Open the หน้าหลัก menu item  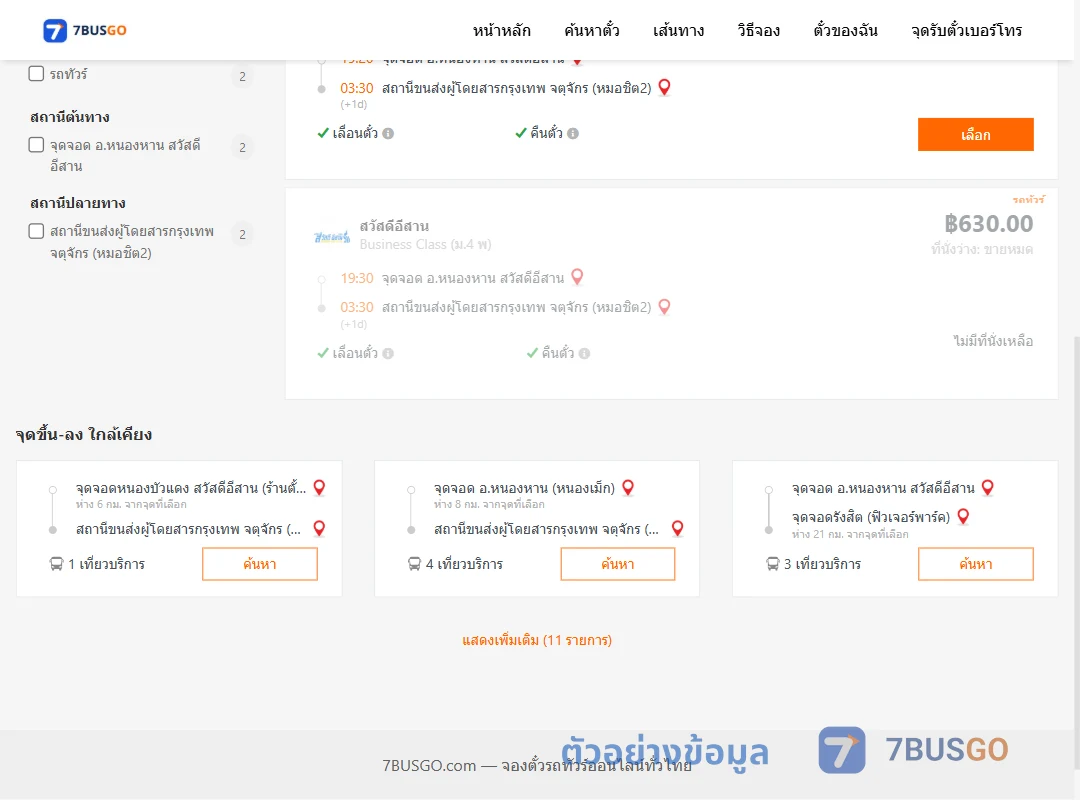[501, 30]
